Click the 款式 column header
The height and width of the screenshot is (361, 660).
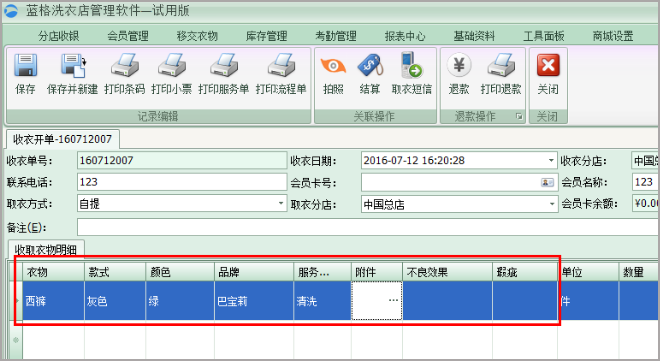pos(115,272)
